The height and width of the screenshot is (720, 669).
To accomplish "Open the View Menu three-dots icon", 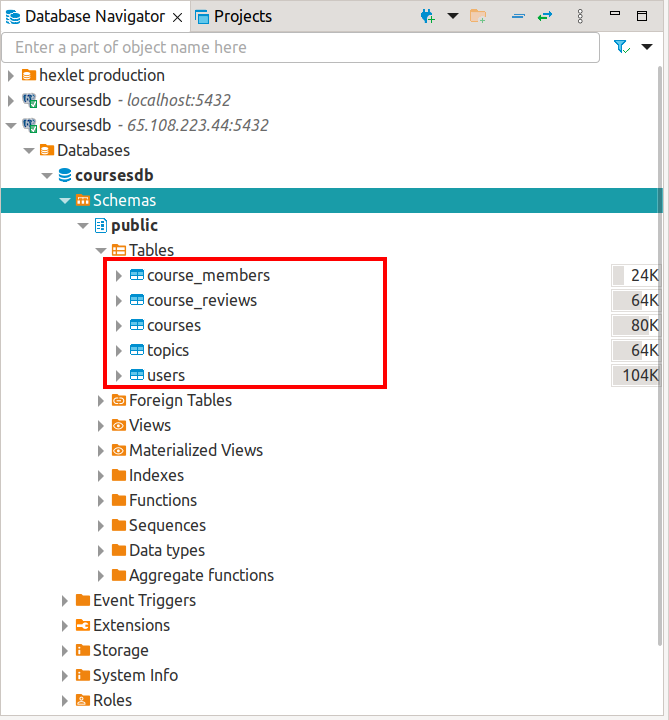I will point(580,16).
